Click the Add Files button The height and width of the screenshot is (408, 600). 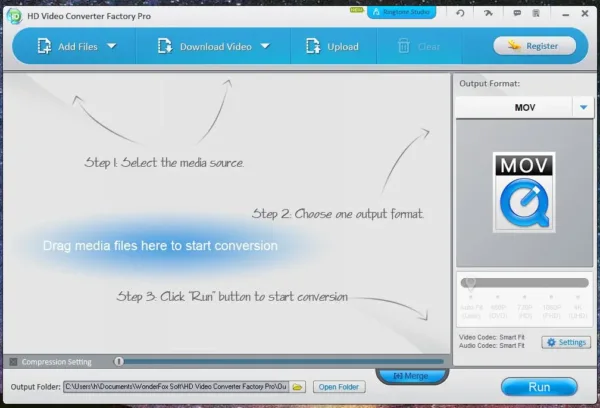pyautogui.click(x=67, y=46)
